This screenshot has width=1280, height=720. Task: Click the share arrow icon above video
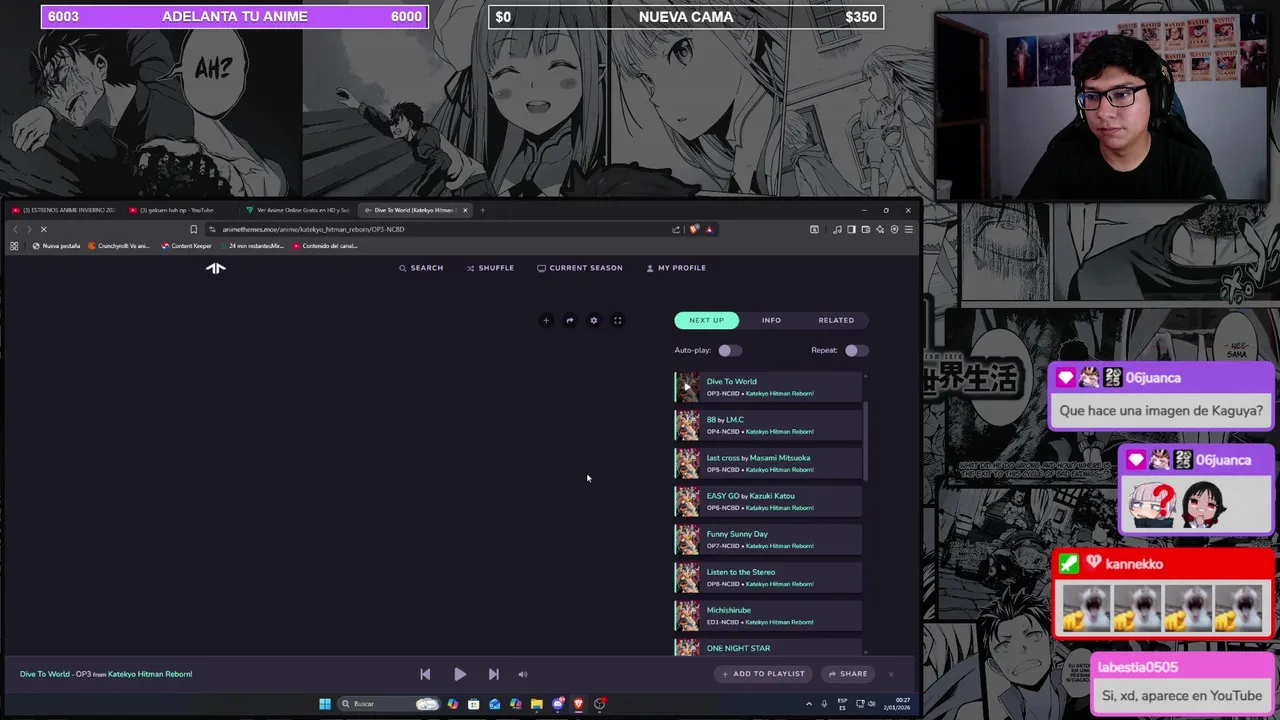click(x=570, y=321)
